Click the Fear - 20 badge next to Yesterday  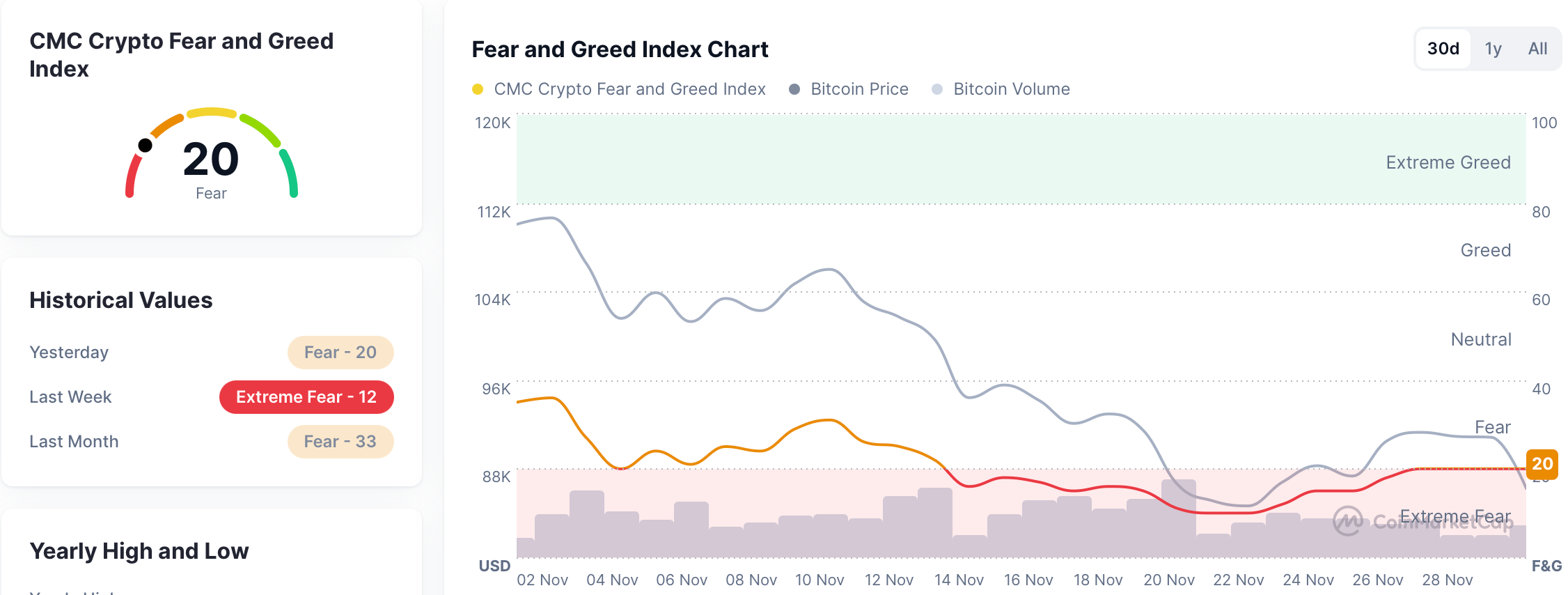[340, 353]
